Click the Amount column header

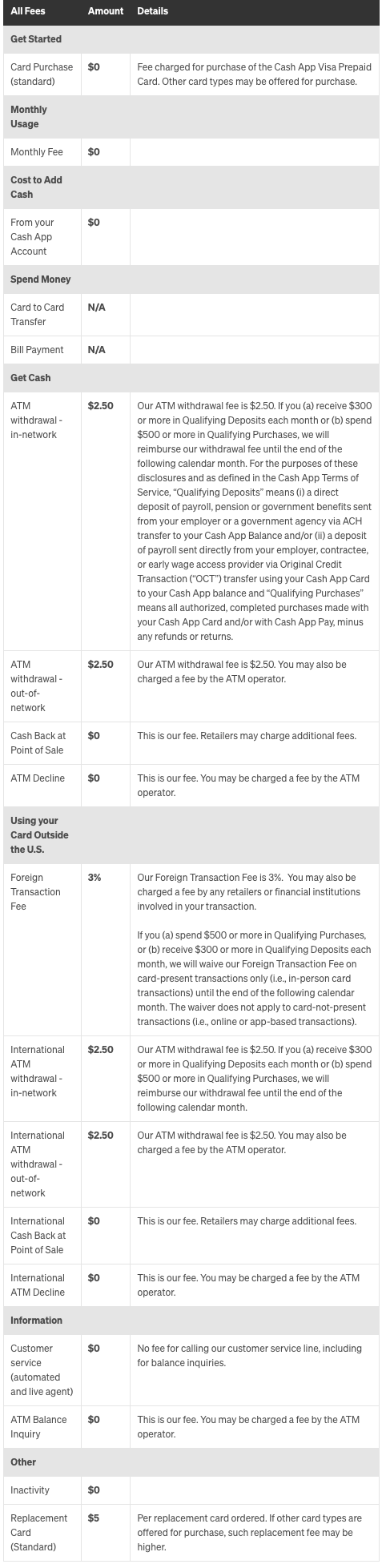[105, 12]
